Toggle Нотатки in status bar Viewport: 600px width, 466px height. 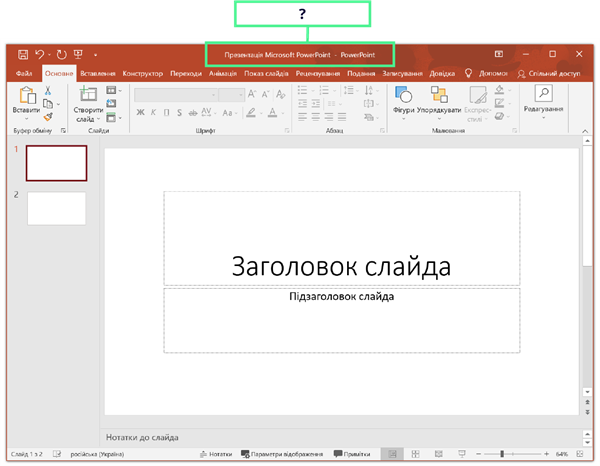click(216, 454)
